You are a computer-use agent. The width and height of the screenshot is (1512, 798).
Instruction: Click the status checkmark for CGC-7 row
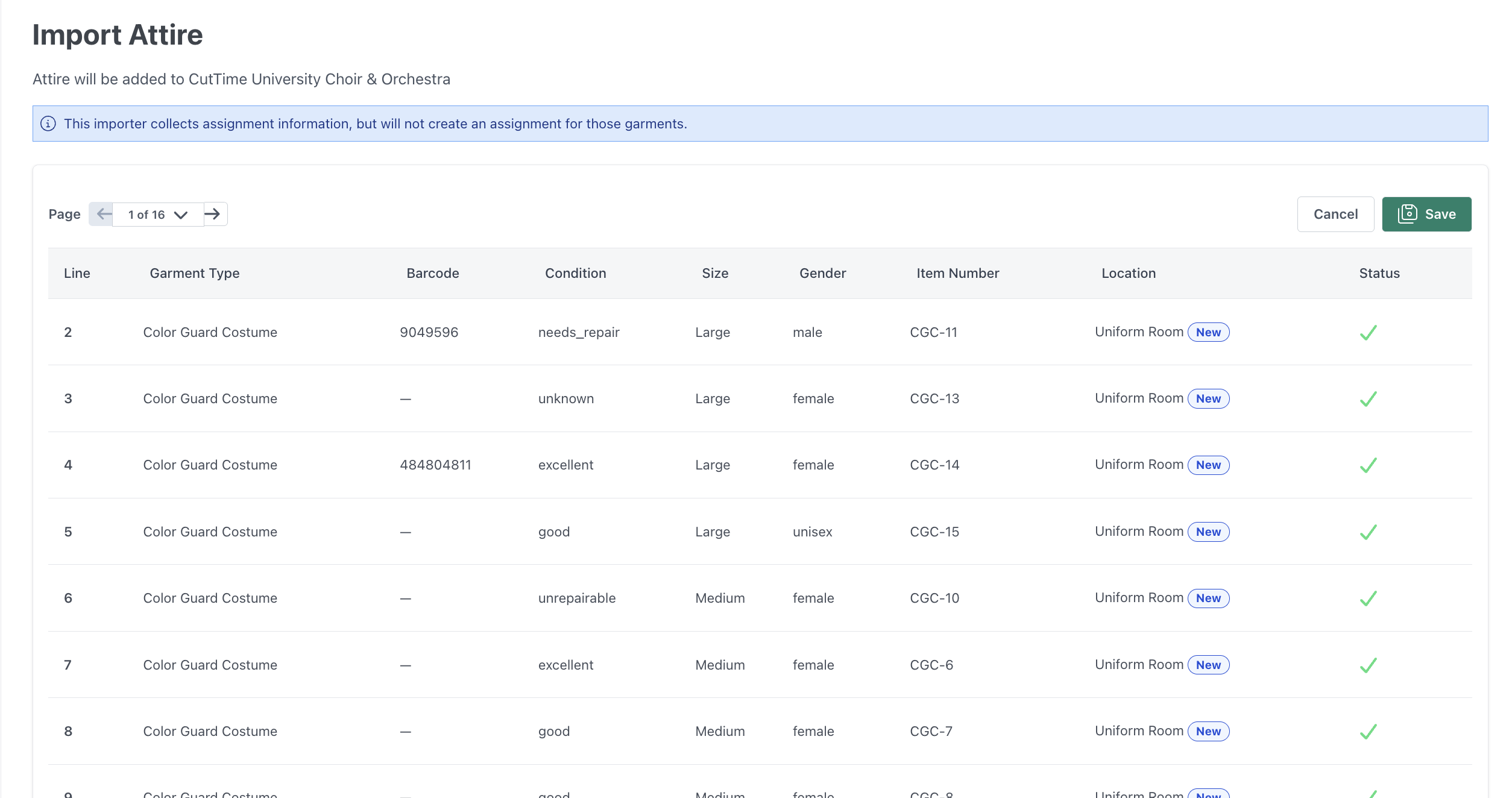click(x=1368, y=732)
